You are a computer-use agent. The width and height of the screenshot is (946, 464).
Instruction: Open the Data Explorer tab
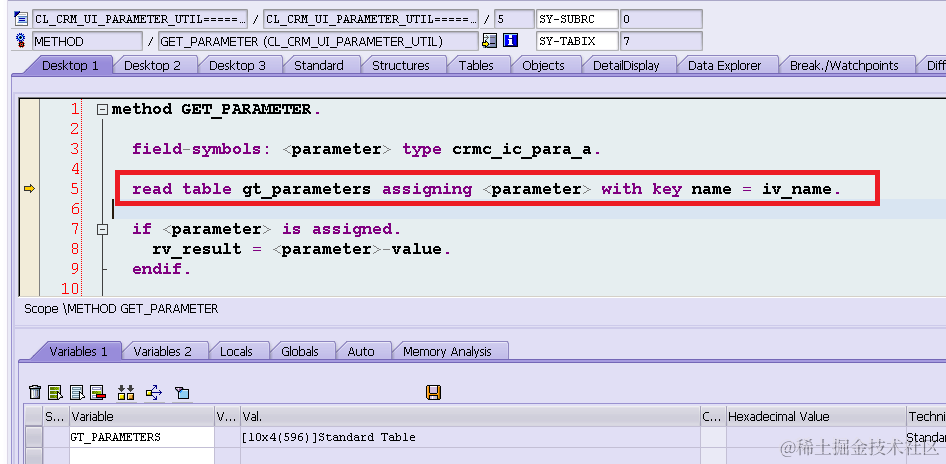click(x=725, y=65)
